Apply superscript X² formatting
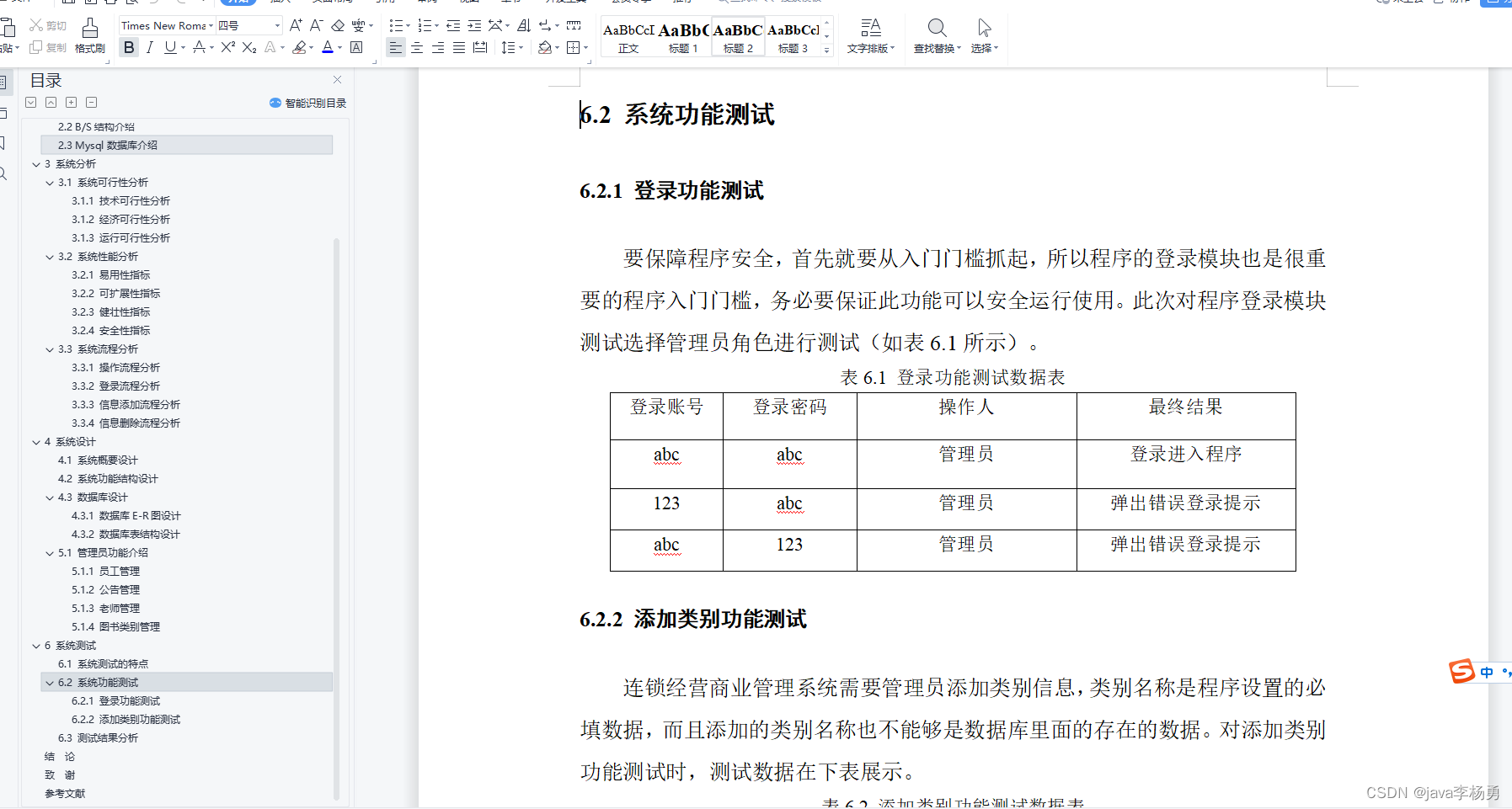The width and height of the screenshot is (1512, 809). coord(227,48)
